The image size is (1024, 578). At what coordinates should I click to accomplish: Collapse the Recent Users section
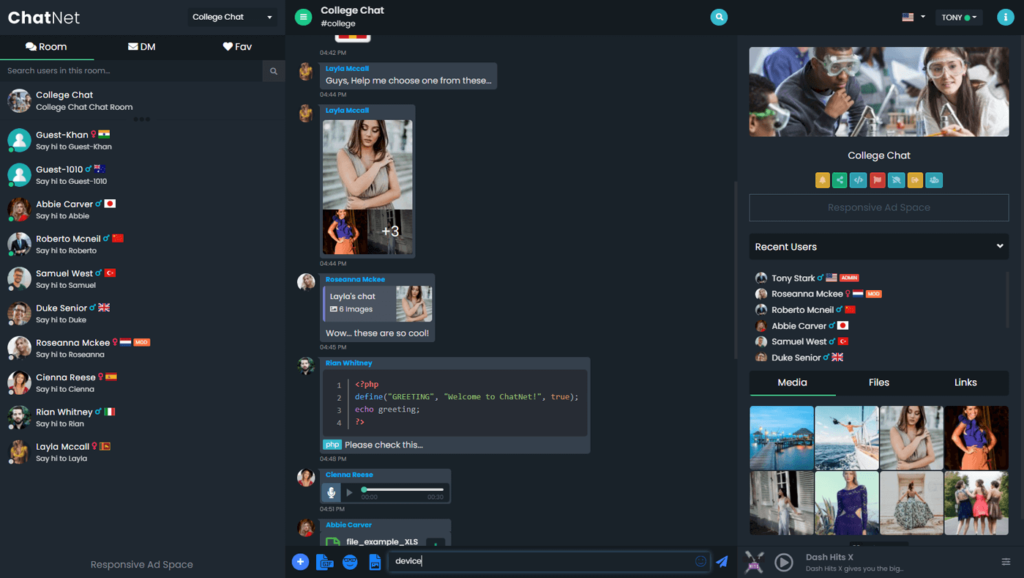coord(1001,246)
